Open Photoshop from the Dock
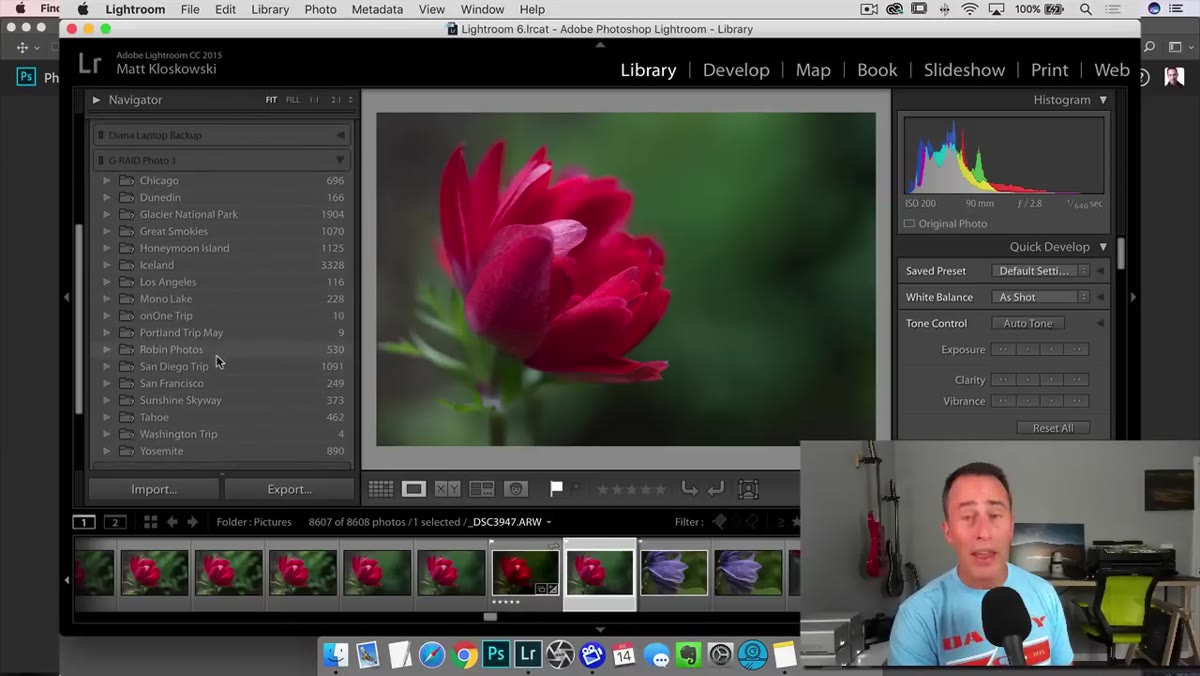Image resolution: width=1200 pixels, height=676 pixels. coord(496,655)
